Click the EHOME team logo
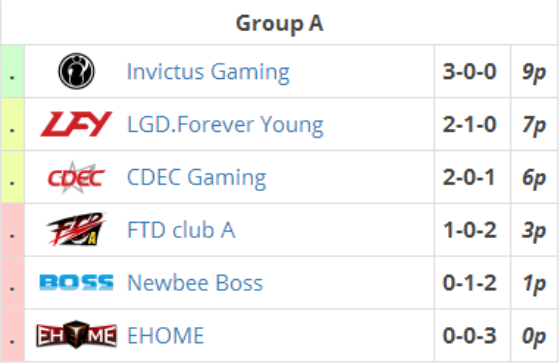This screenshot has height=364, width=560. (76, 335)
